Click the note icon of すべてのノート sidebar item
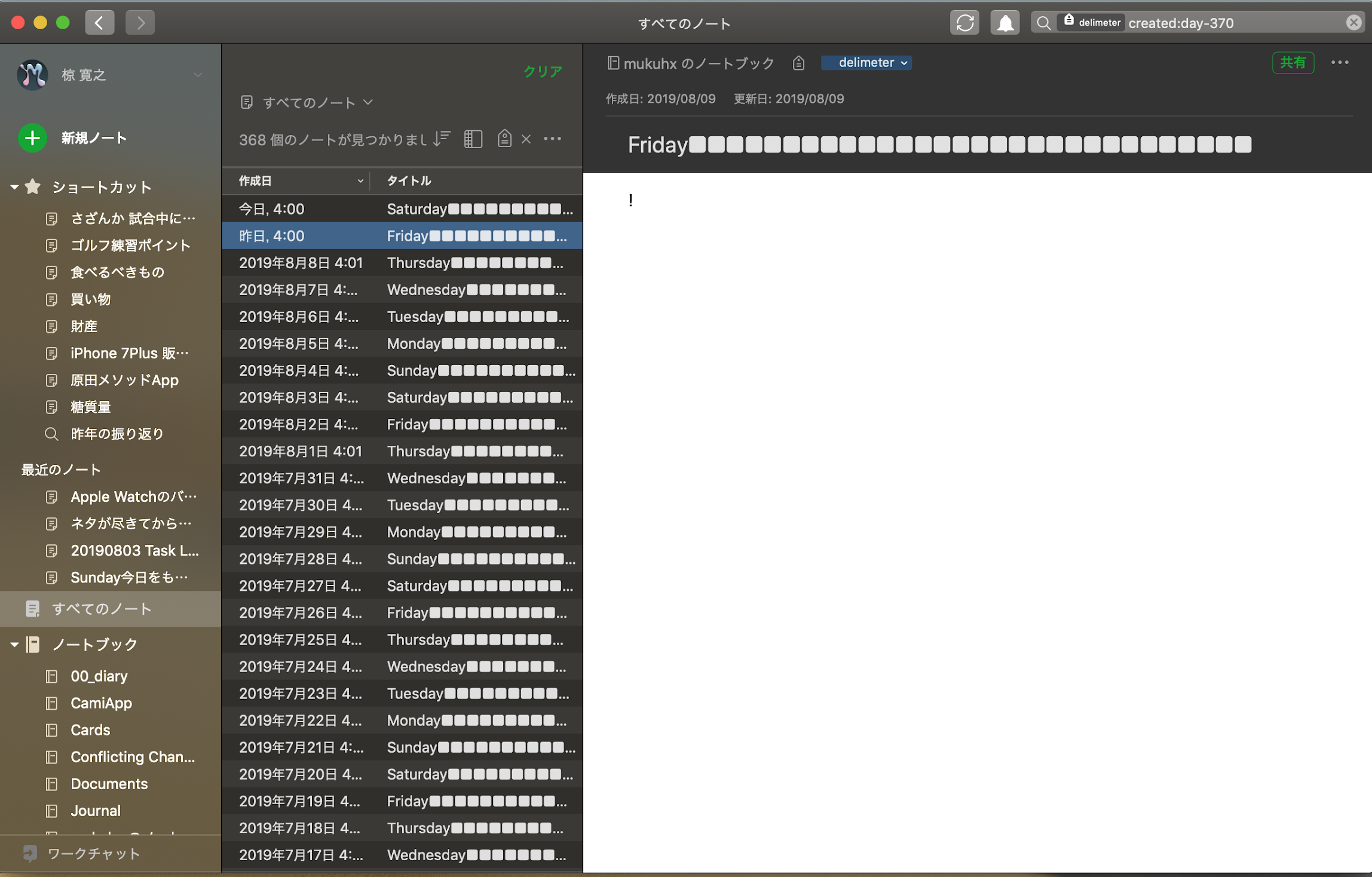The width and height of the screenshot is (1372, 877). tap(32, 609)
